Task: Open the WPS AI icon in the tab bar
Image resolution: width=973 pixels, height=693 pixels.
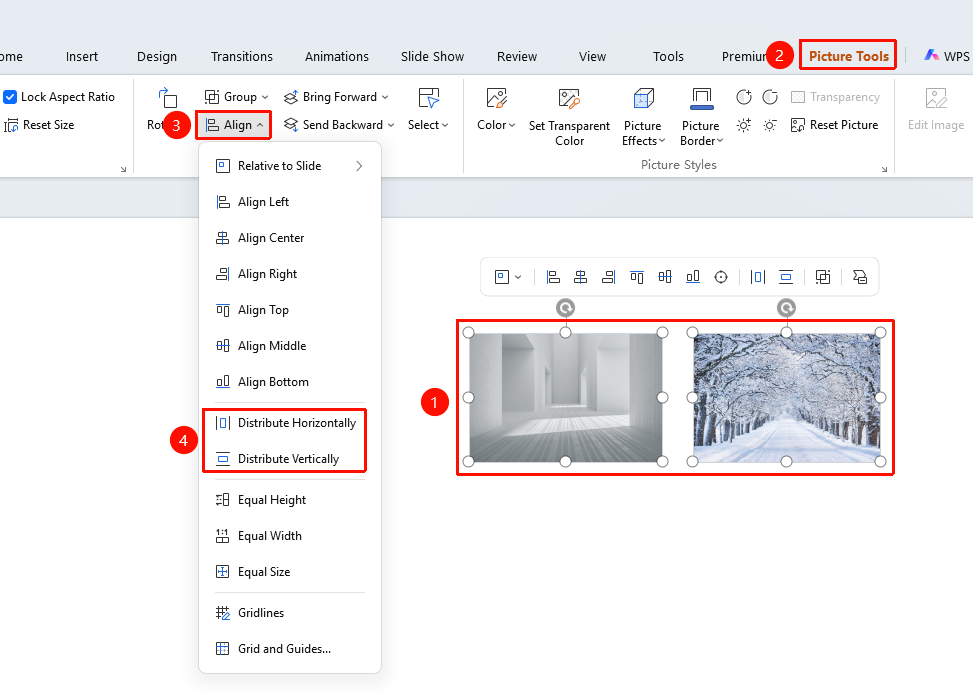Action: coord(931,55)
